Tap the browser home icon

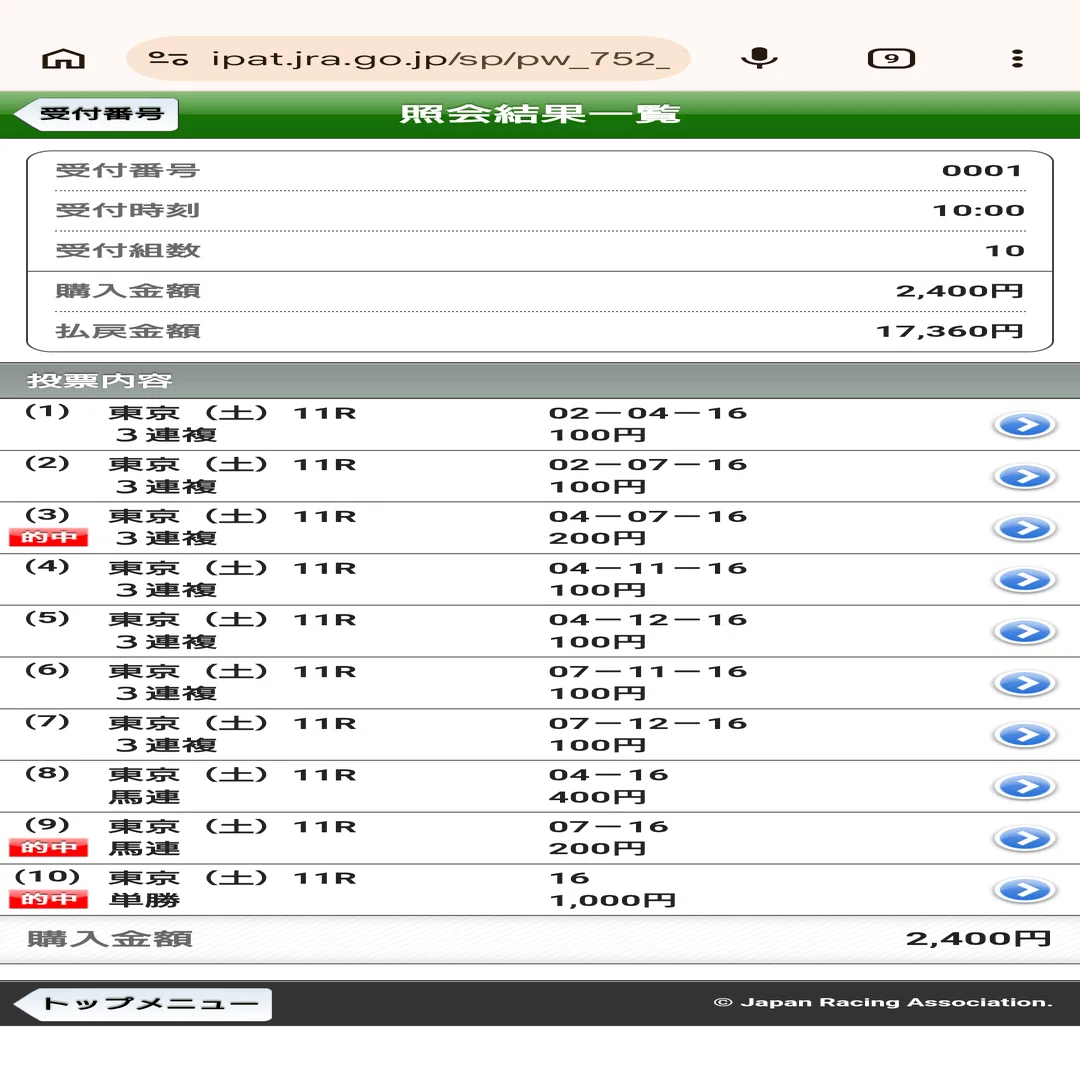[63, 59]
